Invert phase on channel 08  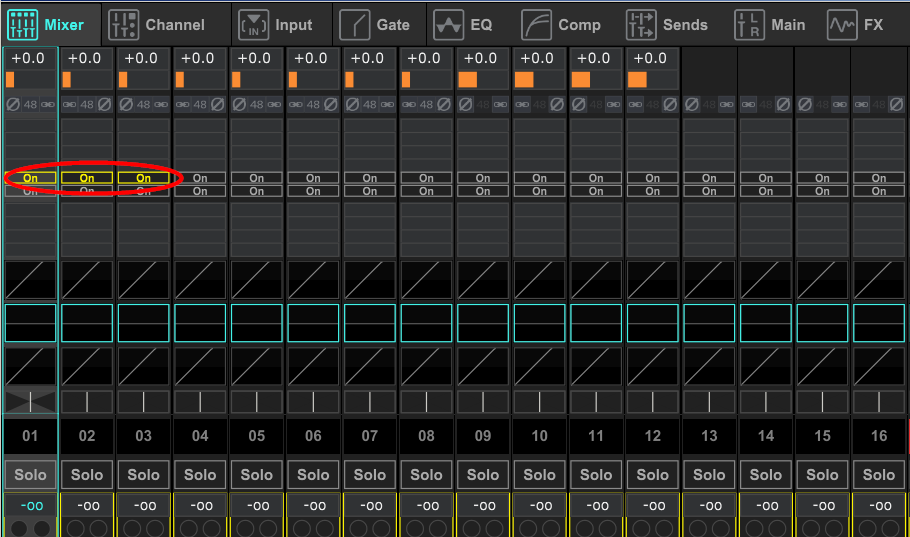(444, 104)
